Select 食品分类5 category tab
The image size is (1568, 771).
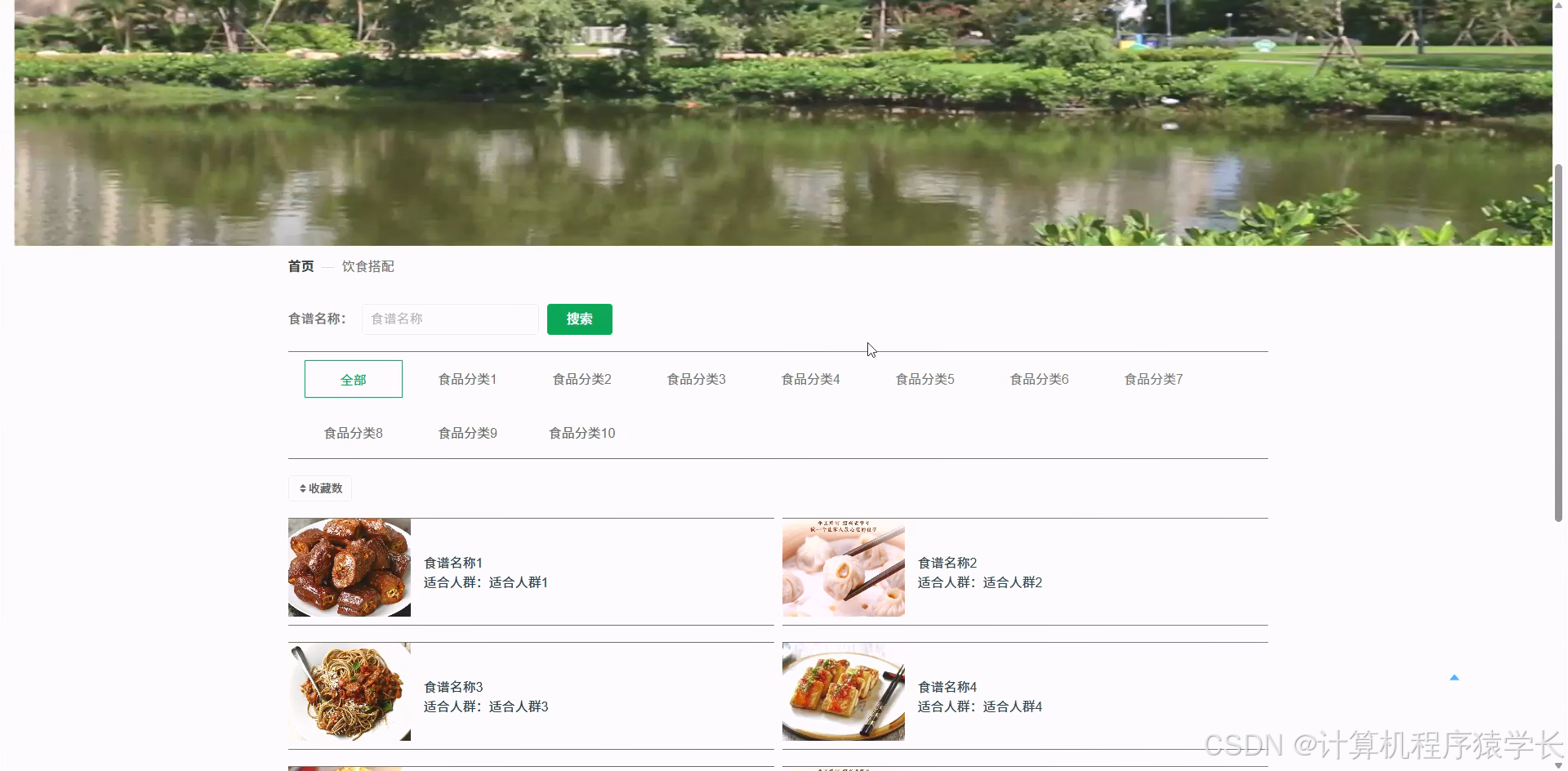[x=924, y=379]
